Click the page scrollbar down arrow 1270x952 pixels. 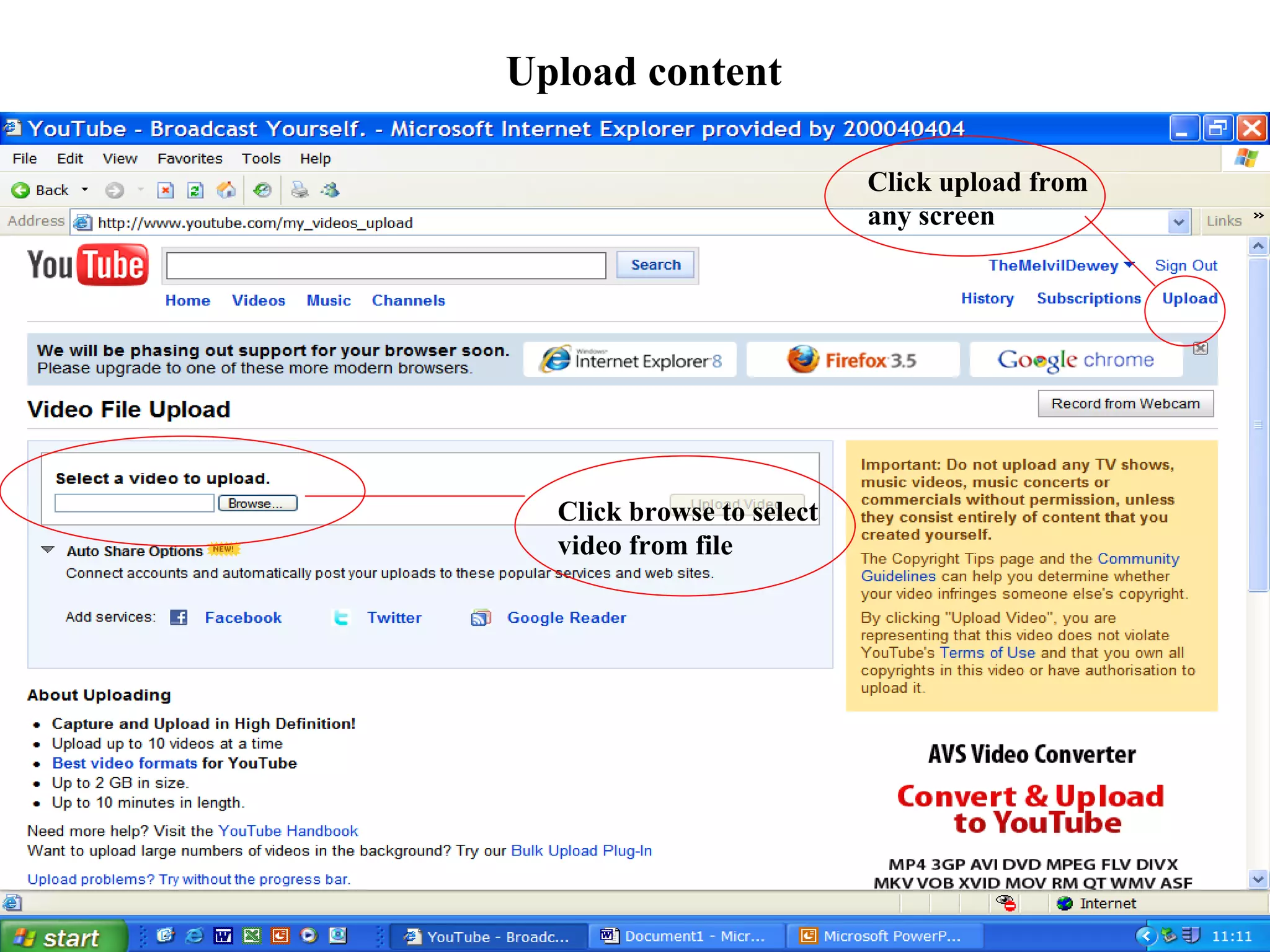[x=1258, y=879]
